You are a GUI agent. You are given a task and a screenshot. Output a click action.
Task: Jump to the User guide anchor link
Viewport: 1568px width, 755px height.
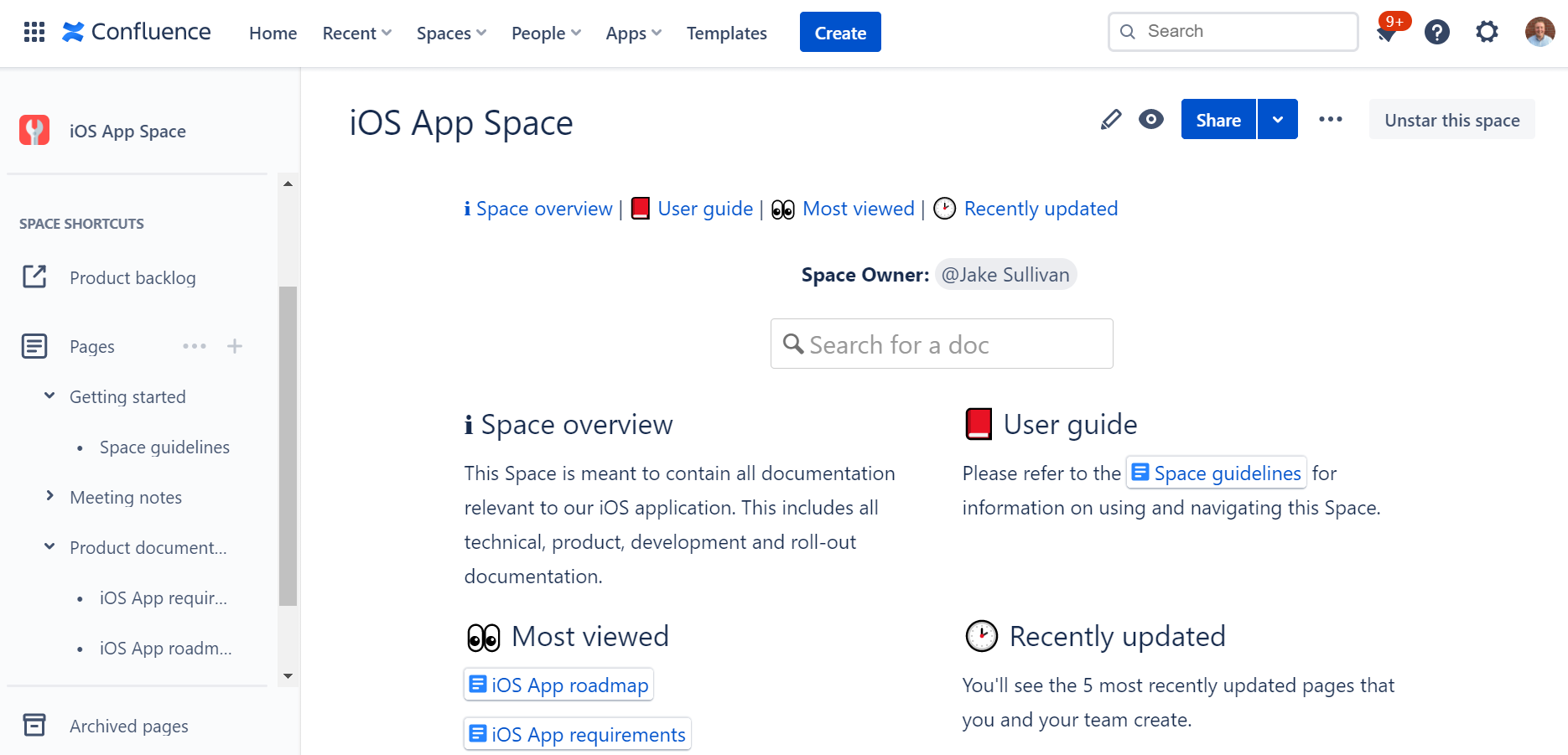coord(705,209)
